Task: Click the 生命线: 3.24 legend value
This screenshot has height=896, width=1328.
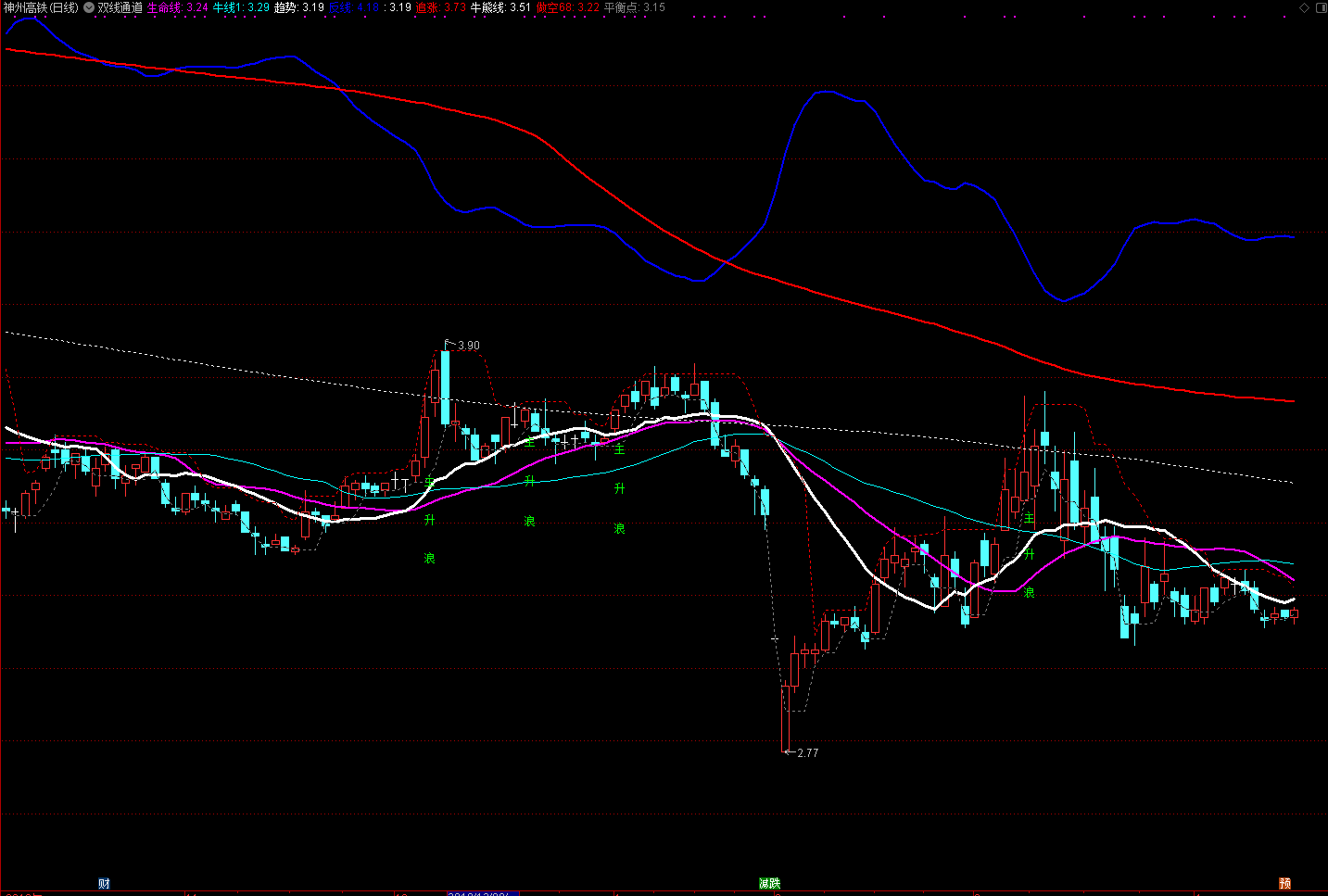Action: pos(178,7)
